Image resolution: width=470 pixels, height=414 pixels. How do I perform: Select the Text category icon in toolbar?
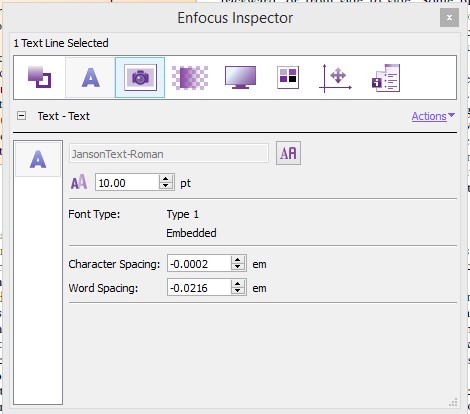click(90, 77)
